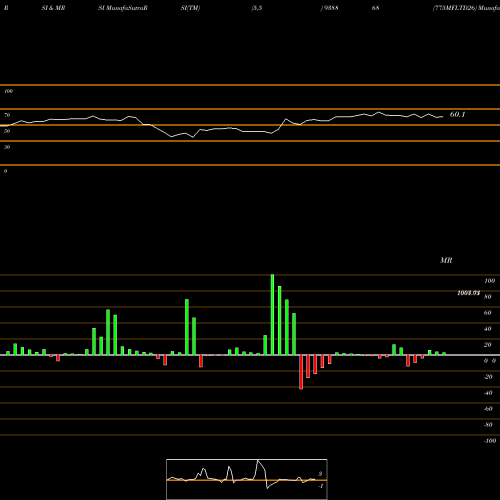This screenshot has height=500, width=500.
Task: Click the 50 level label on RSI axis
Action: (x=7, y=131)
